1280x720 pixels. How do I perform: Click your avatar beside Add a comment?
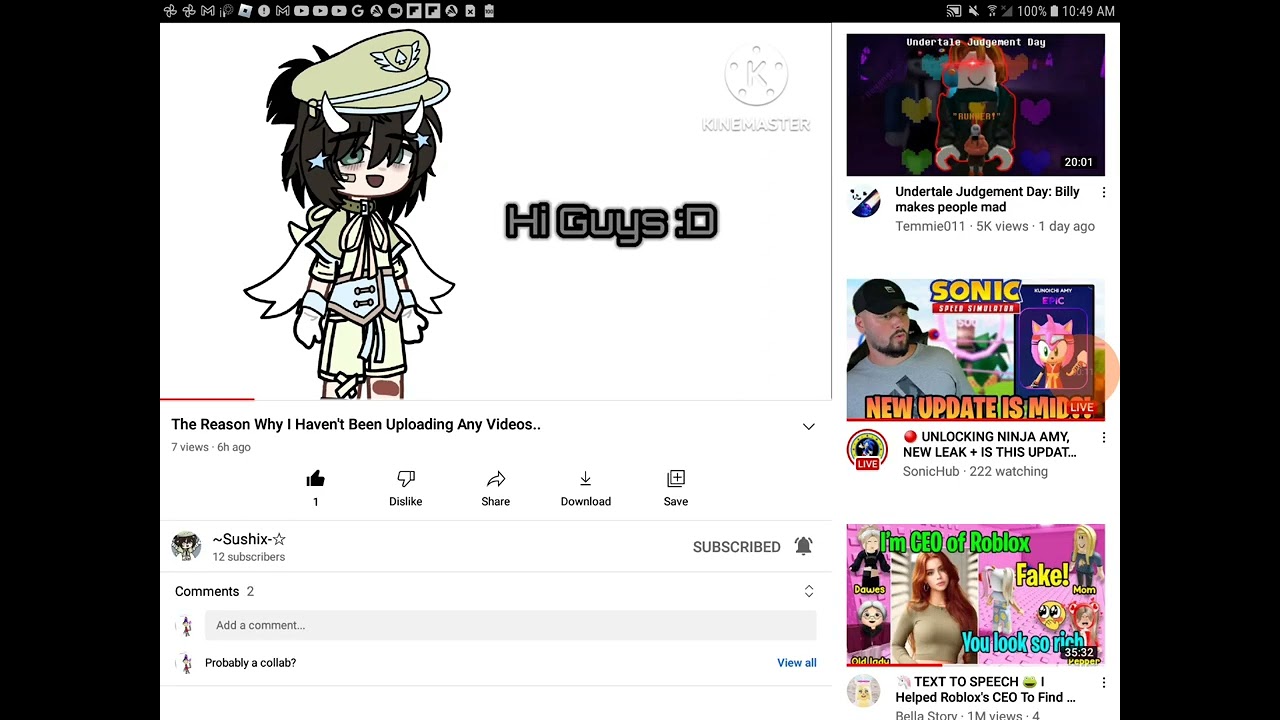coord(185,626)
